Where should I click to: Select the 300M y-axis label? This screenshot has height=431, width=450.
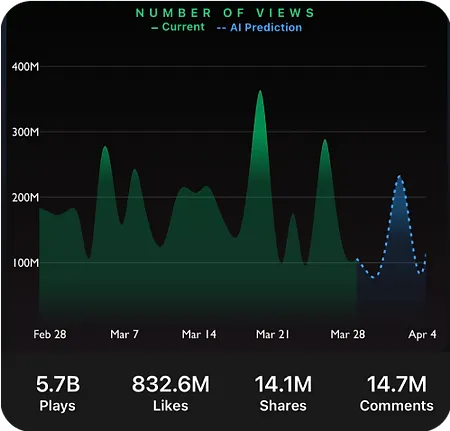coord(25,132)
